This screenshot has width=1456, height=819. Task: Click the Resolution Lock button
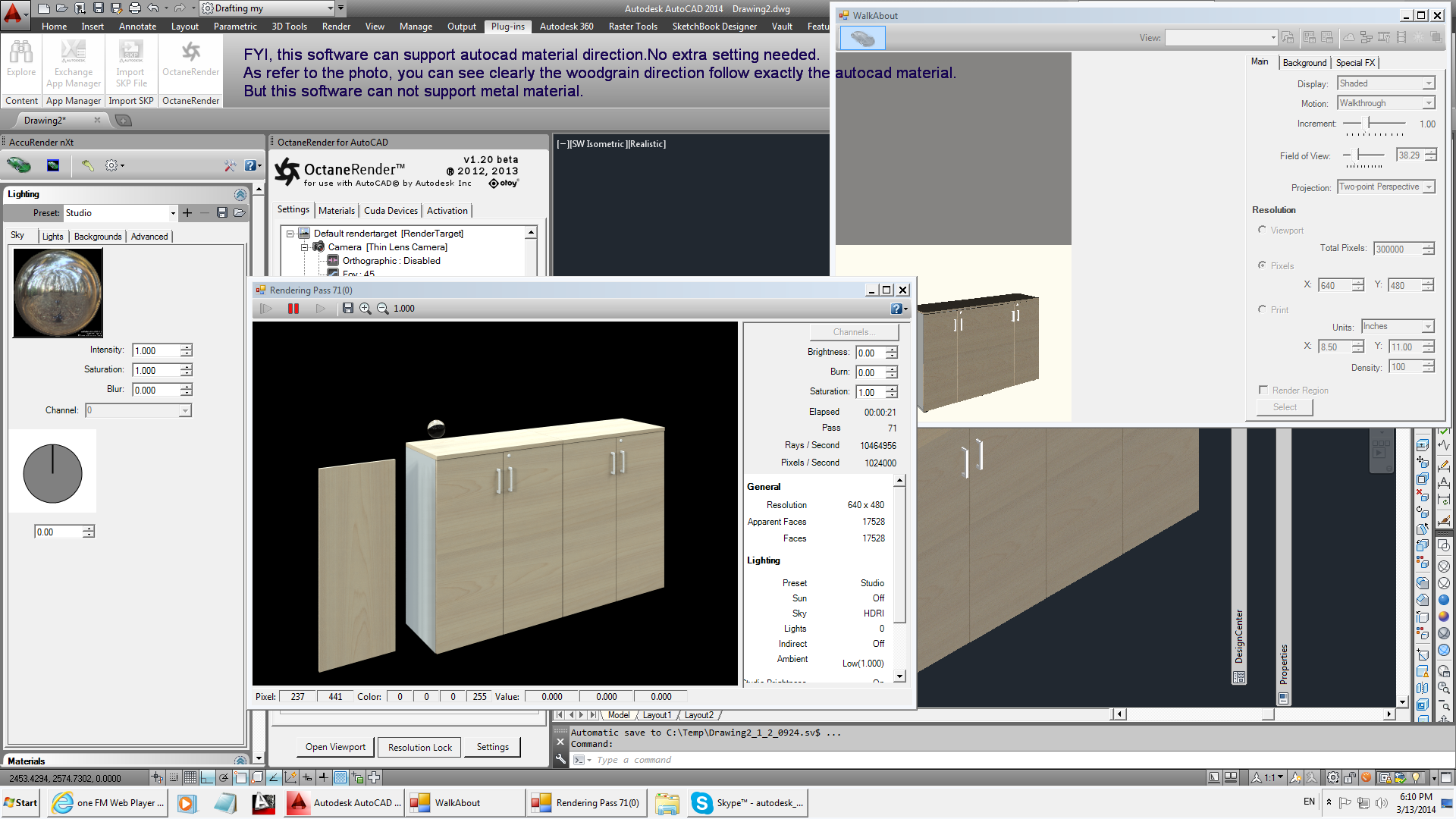pos(419,747)
